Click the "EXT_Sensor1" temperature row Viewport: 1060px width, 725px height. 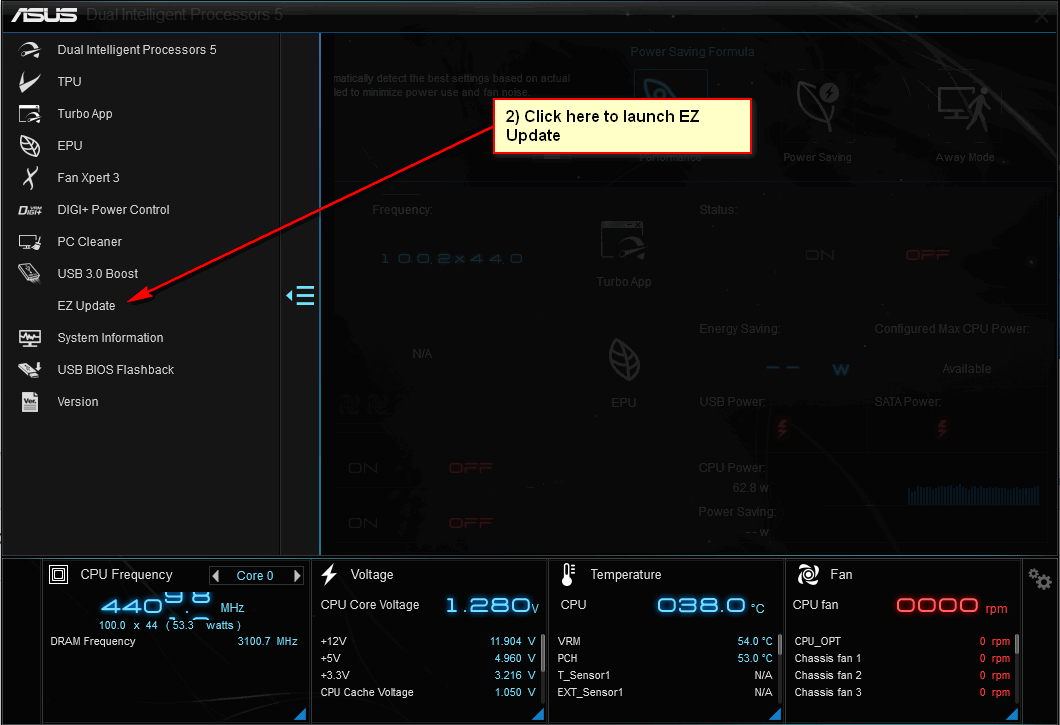click(665, 692)
